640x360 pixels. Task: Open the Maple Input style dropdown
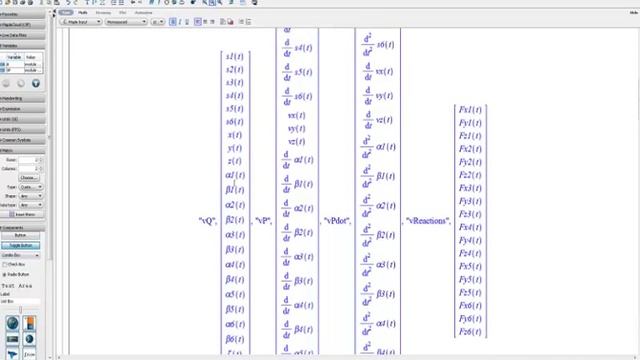[x=81, y=22]
